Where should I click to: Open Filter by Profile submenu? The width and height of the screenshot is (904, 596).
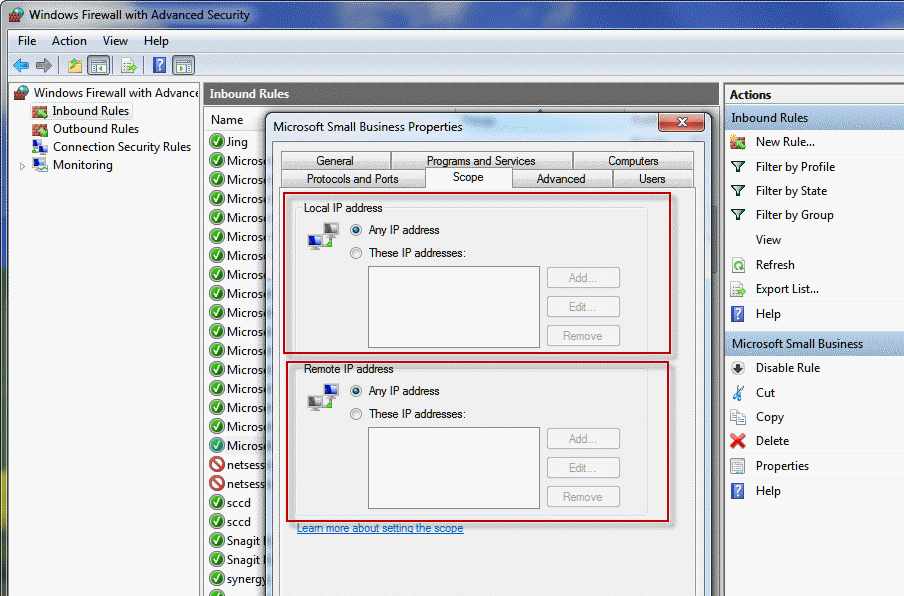pos(795,167)
